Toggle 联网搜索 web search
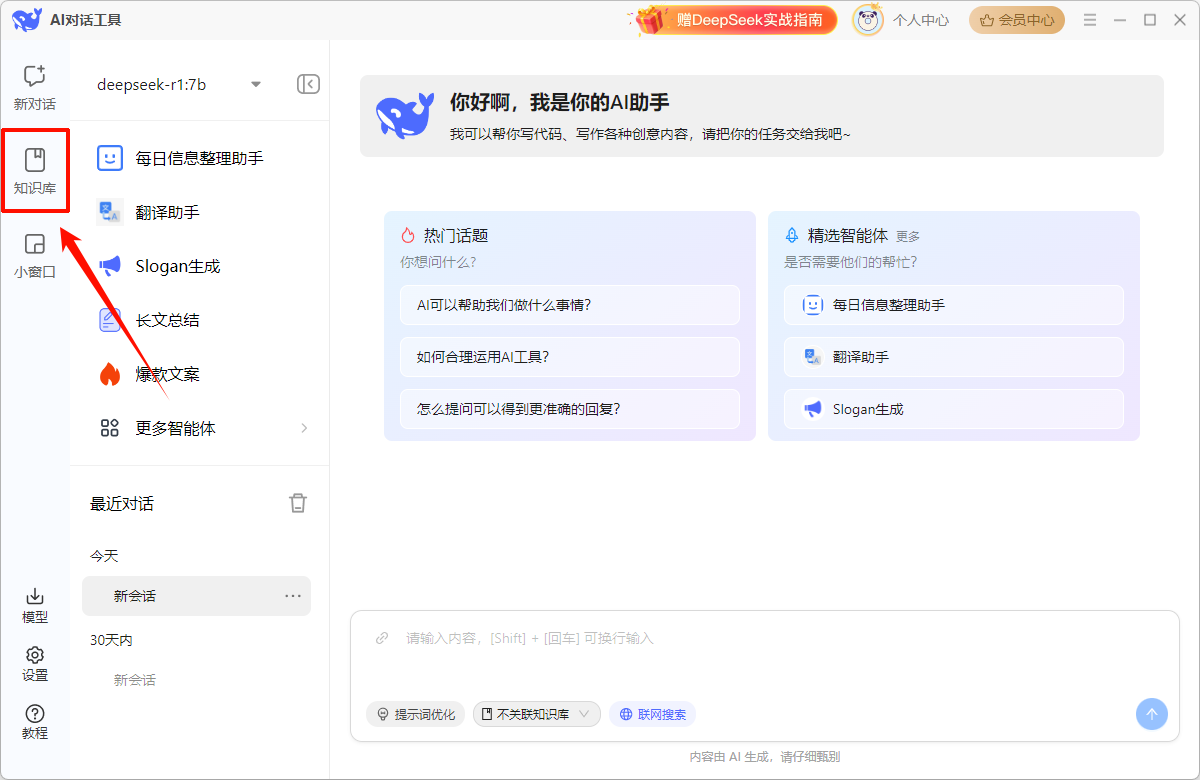The image size is (1200, 780). click(652, 714)
